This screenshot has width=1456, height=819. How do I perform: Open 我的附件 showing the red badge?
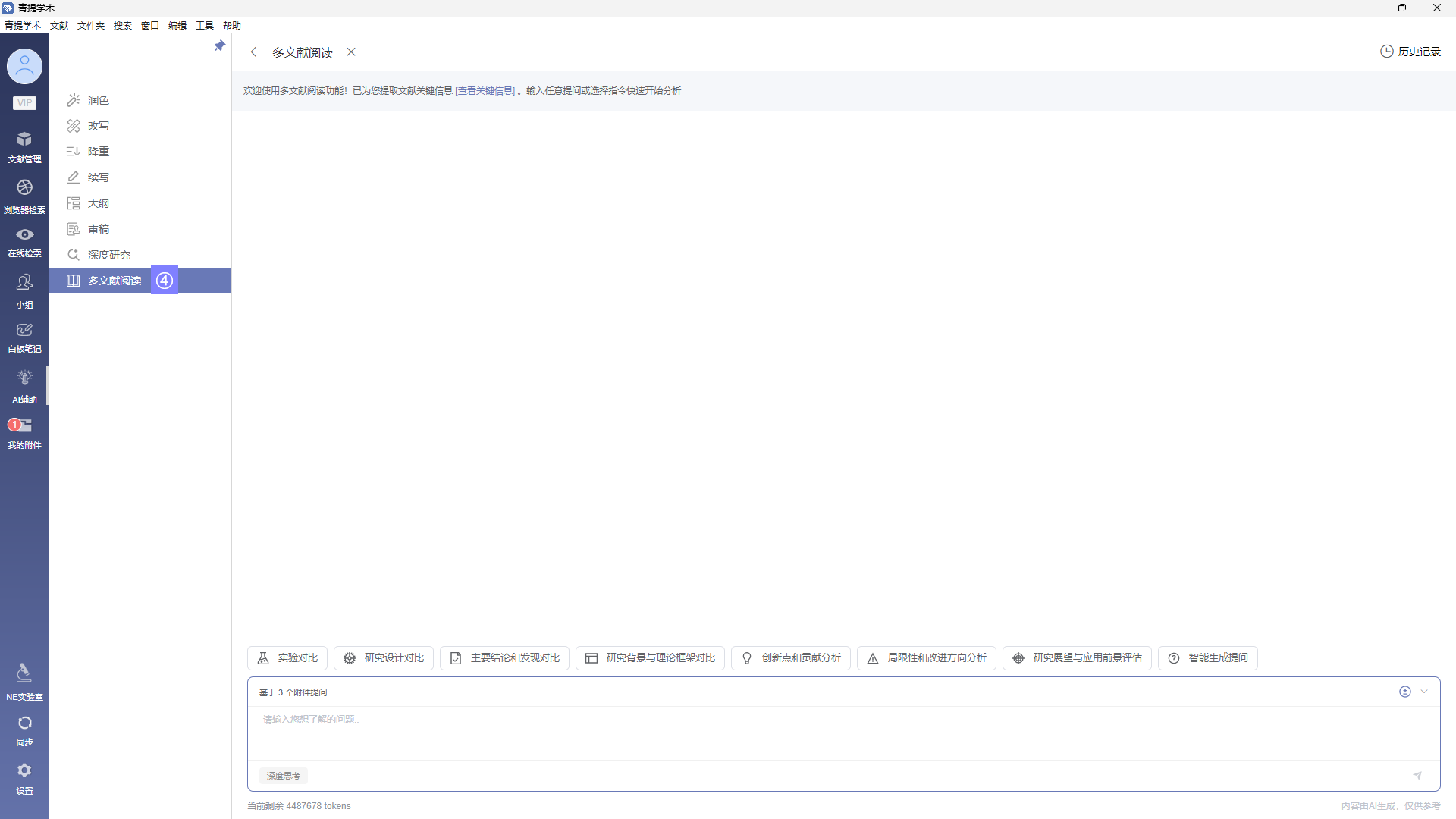(x=24, y=432)
